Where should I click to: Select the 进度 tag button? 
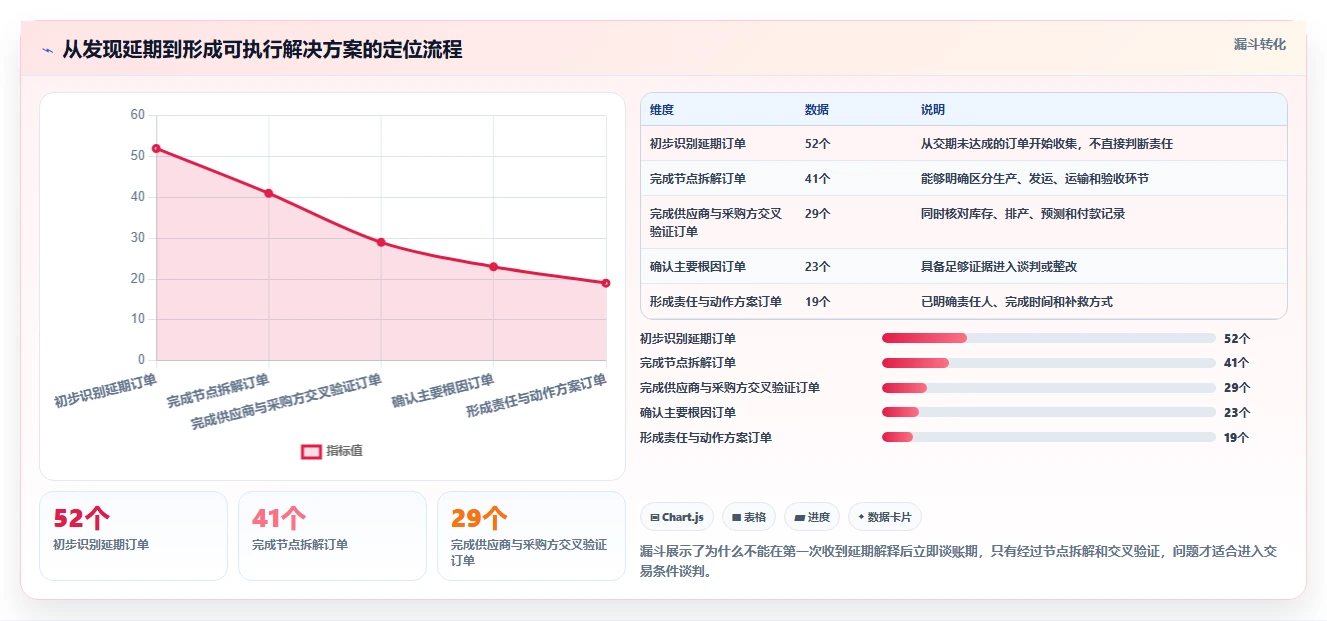(812, 517)
